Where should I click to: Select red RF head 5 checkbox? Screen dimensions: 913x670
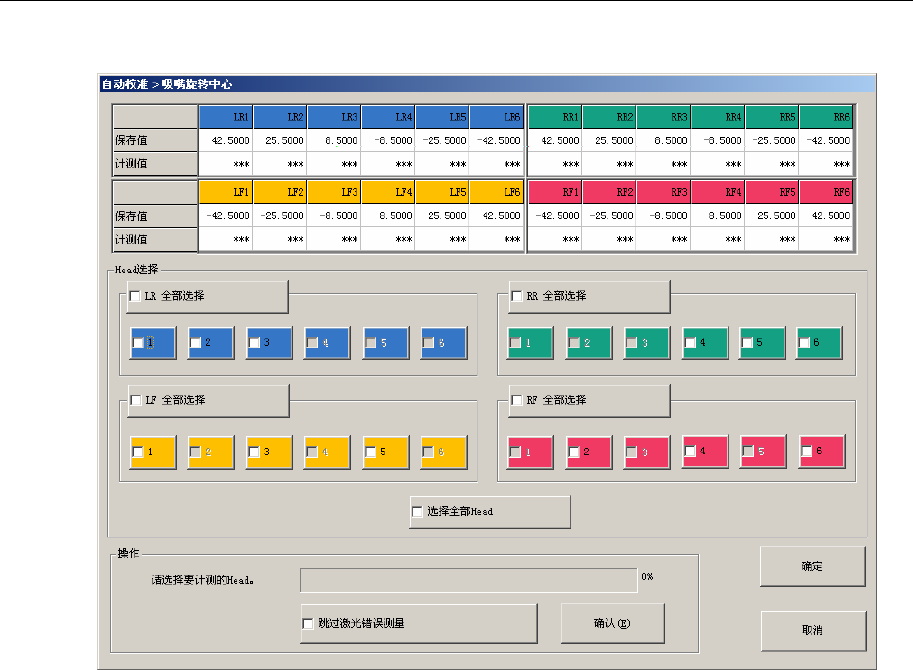click(748, 451)
